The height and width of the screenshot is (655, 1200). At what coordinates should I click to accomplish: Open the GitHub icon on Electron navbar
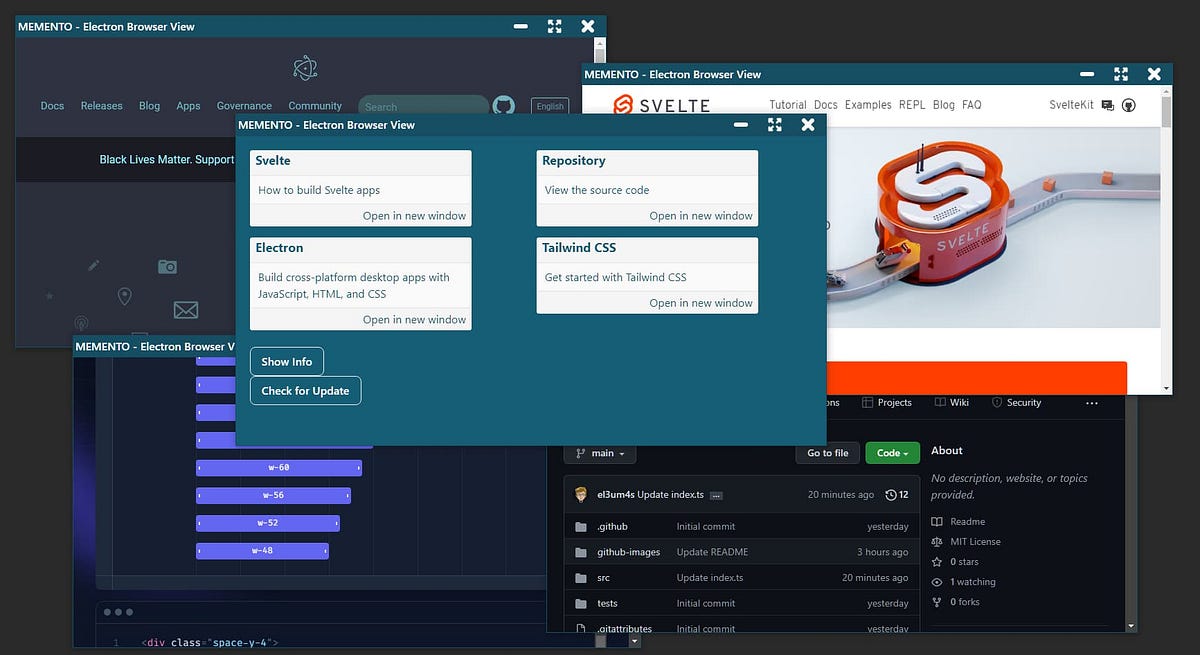click(503, 106)
